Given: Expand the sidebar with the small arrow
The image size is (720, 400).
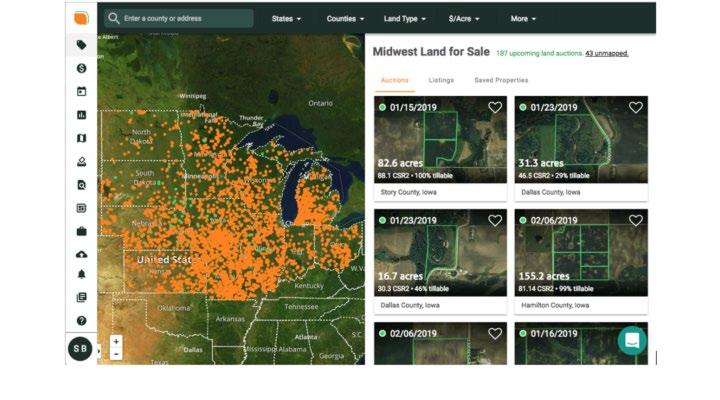Looking at the screenshot, I should (x=99, y=352).
